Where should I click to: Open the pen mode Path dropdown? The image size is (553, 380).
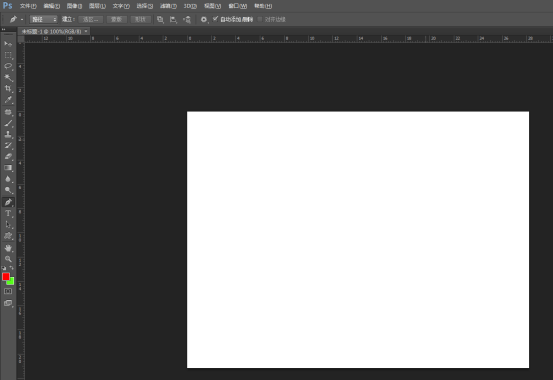coord(43,19)
